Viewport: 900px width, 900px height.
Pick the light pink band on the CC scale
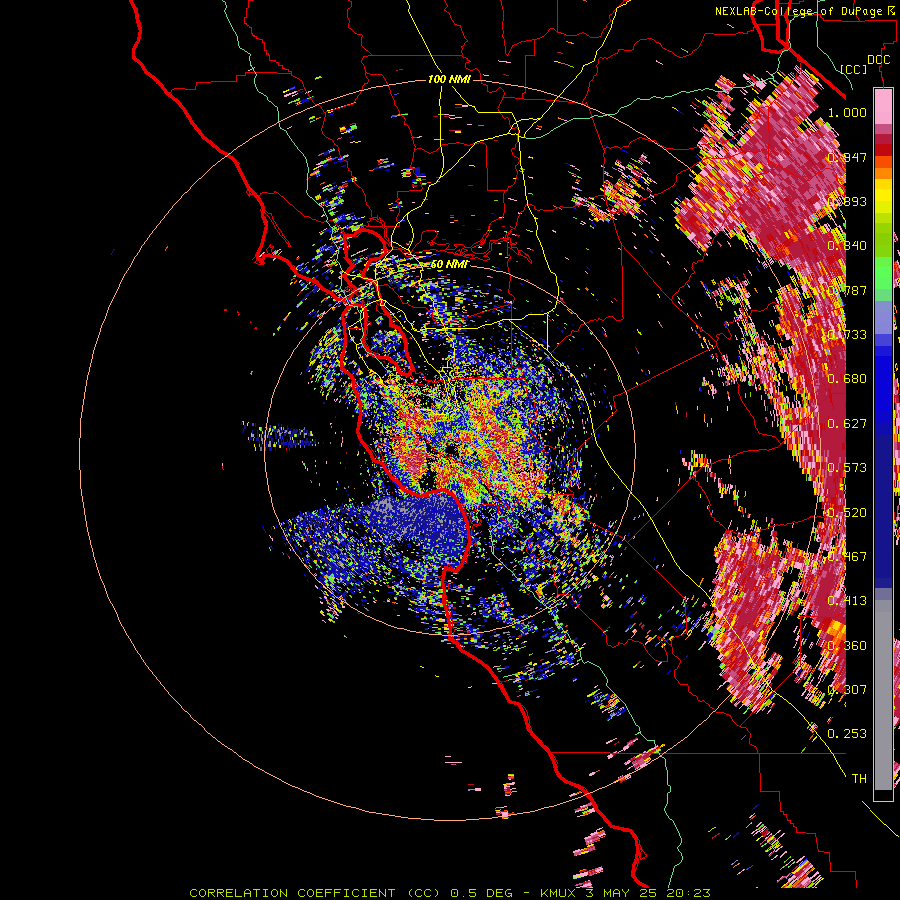(883, 107)
